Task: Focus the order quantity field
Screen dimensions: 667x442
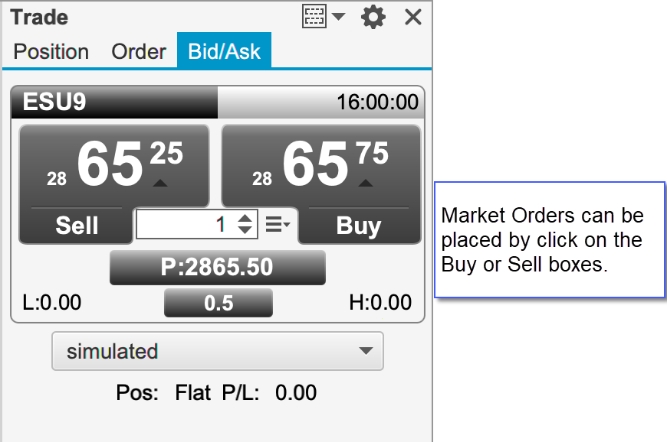Action: click(x=185, y=224)
